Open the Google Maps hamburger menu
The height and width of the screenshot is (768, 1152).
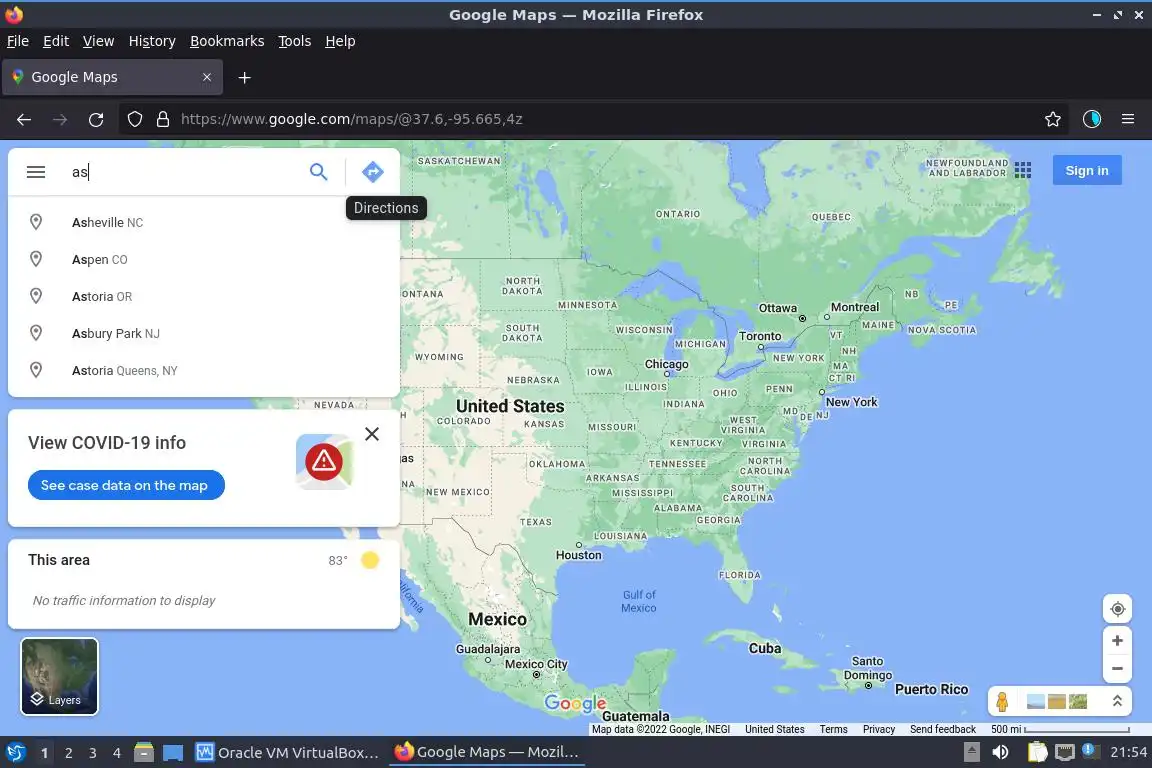coord(36,172)
